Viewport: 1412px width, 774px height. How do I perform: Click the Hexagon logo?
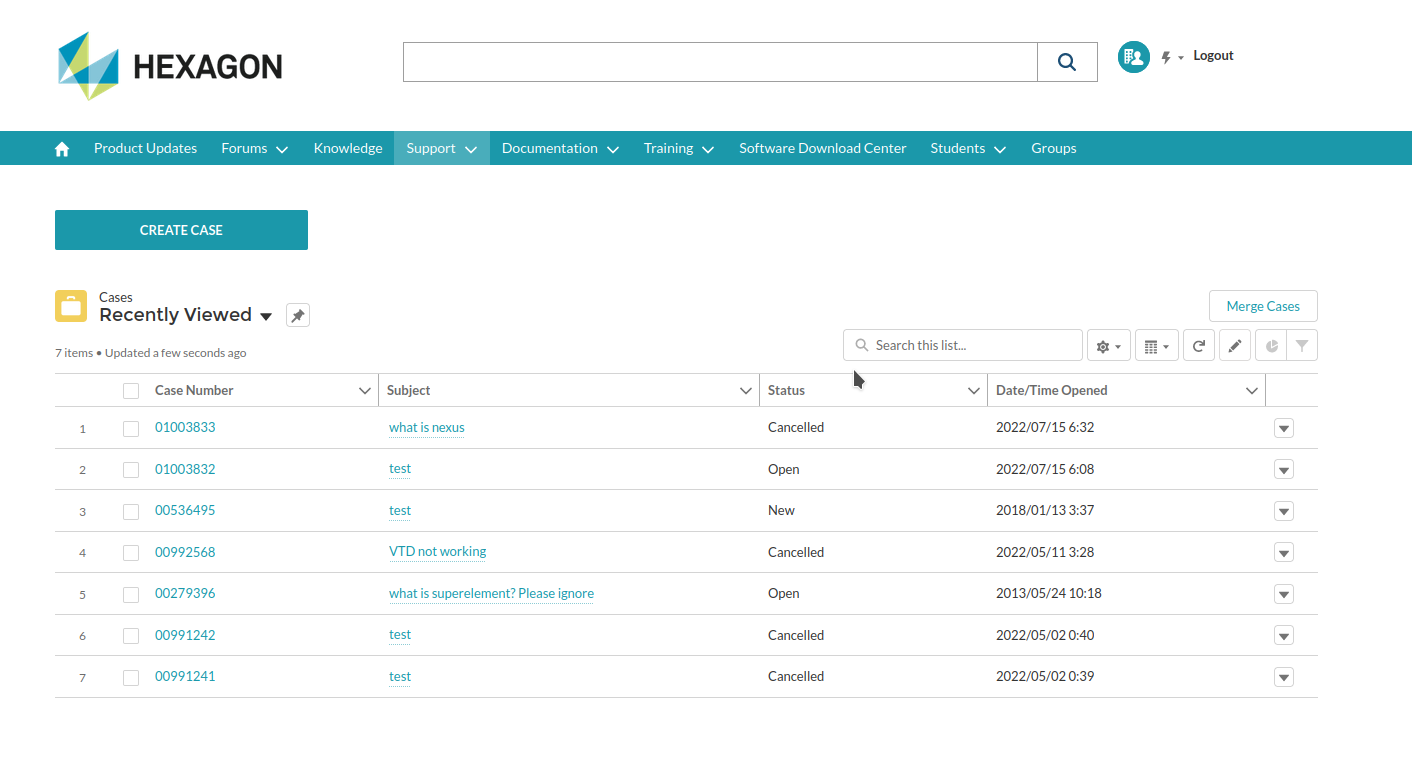(170, 66)
